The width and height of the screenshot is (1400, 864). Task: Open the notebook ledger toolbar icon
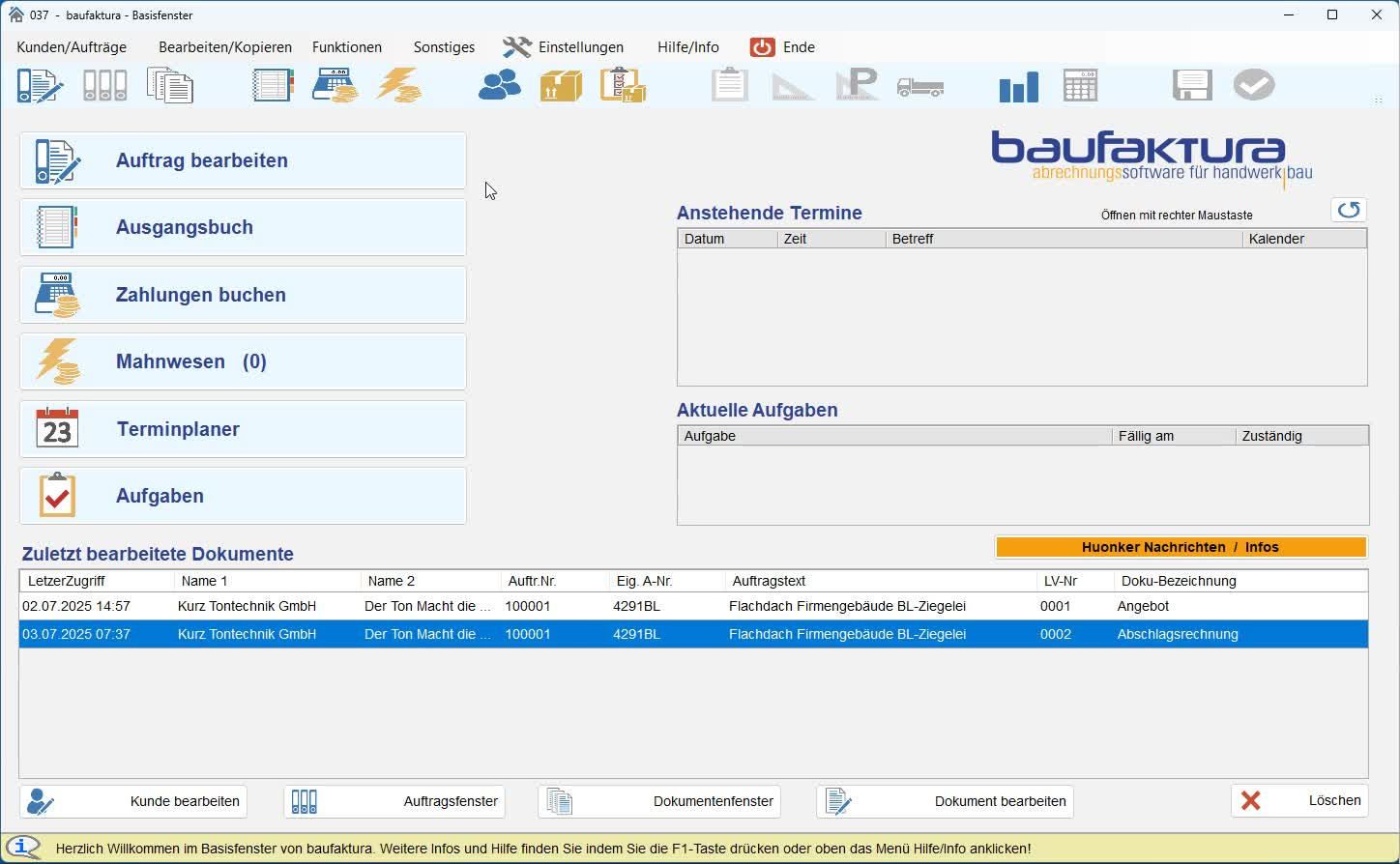coord(273,85)
